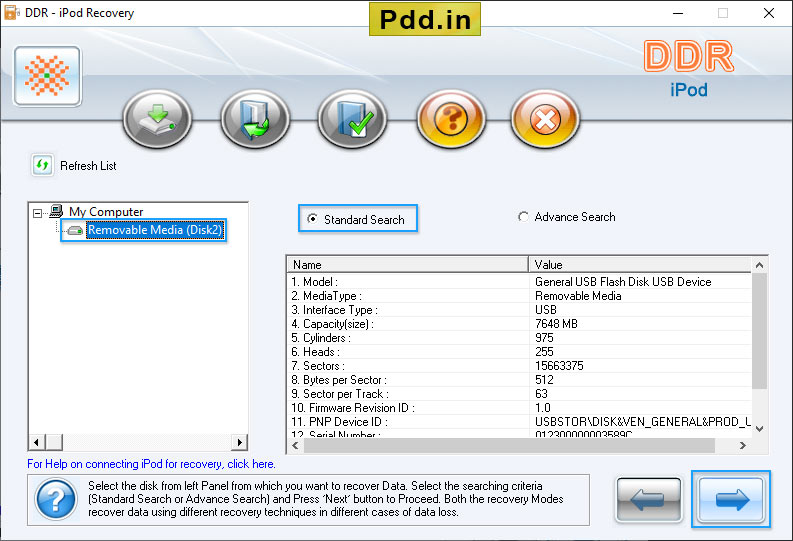The width and height of the screenshot is (793, 541).
Task: Select My Computer tree item
Action: pyautogui.click(x=106, y=211)
